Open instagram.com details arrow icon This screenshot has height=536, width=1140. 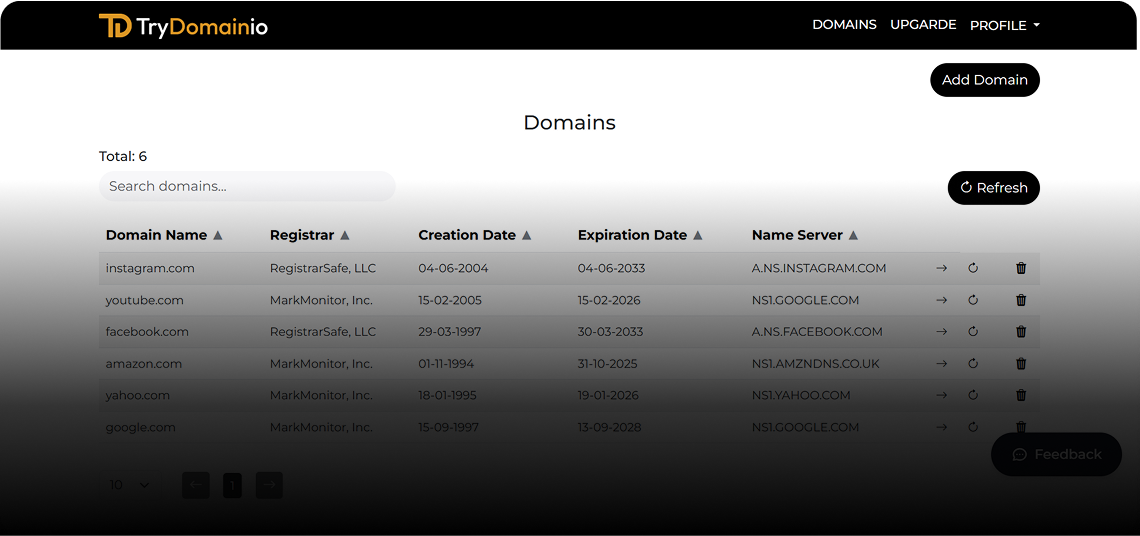(x=942, y=268)
